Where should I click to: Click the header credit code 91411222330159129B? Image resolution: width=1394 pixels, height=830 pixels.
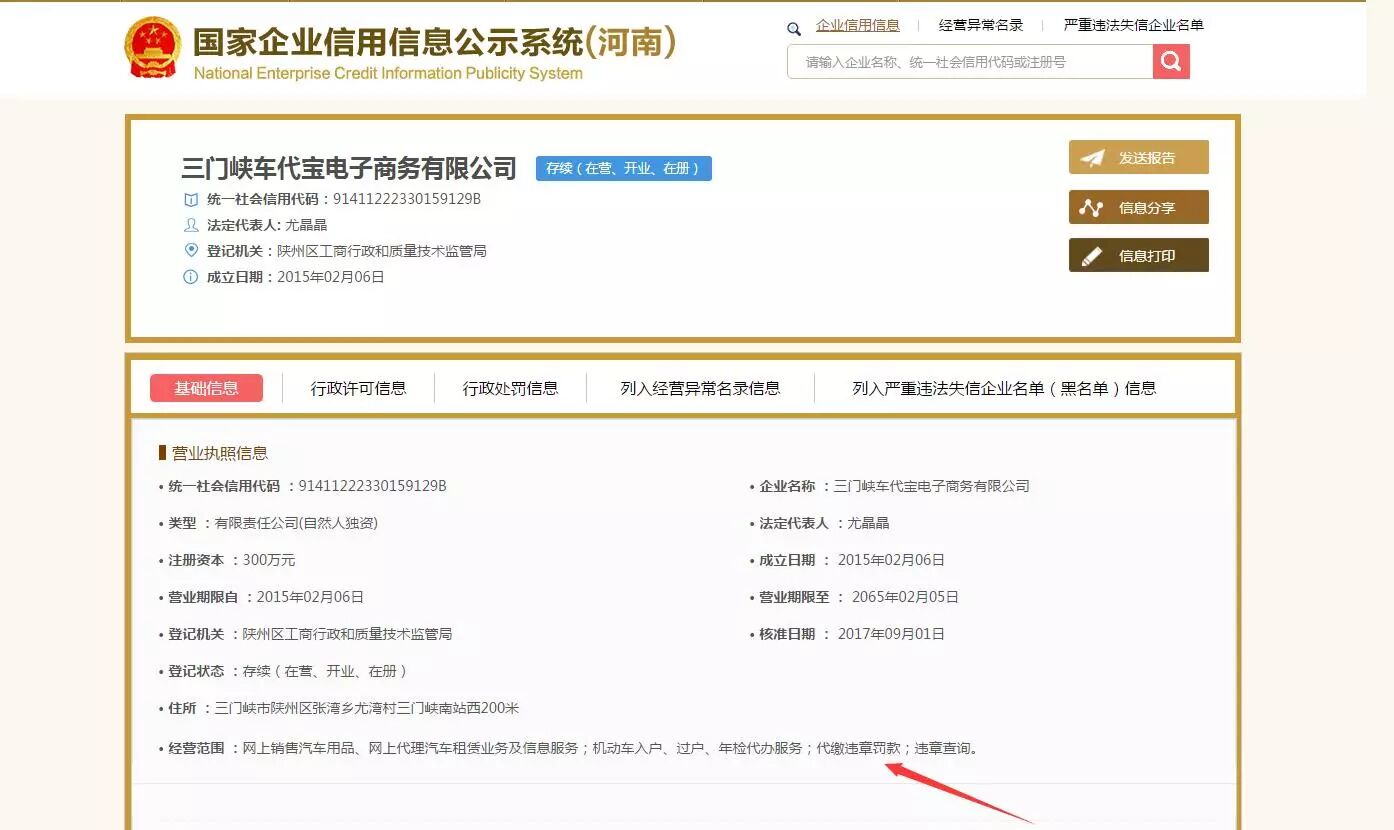(x=407, y=199)
